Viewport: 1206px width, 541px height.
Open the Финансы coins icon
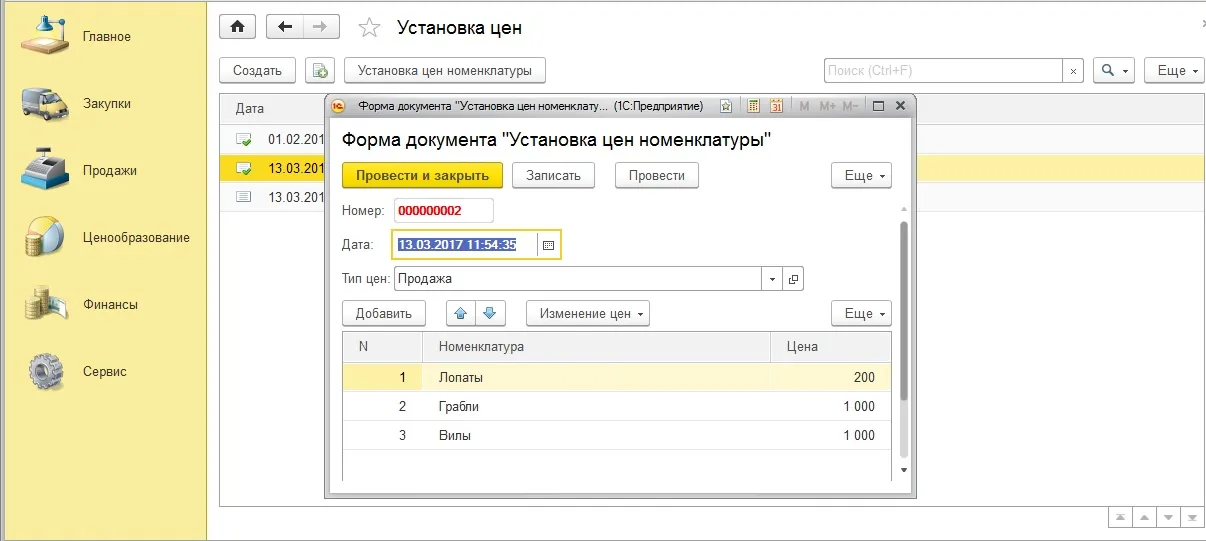(44, 305)
